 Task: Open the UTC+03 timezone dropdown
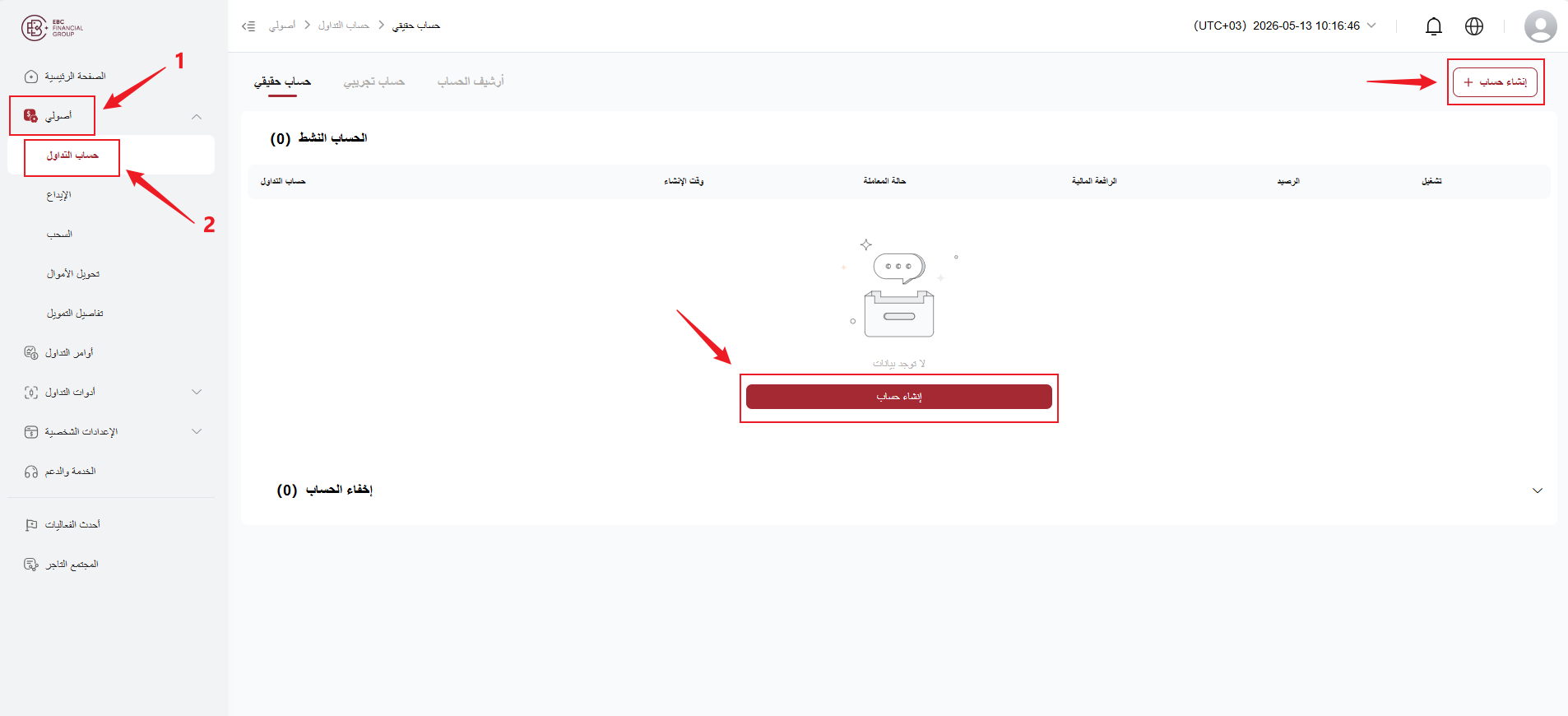pos(1371,26)
